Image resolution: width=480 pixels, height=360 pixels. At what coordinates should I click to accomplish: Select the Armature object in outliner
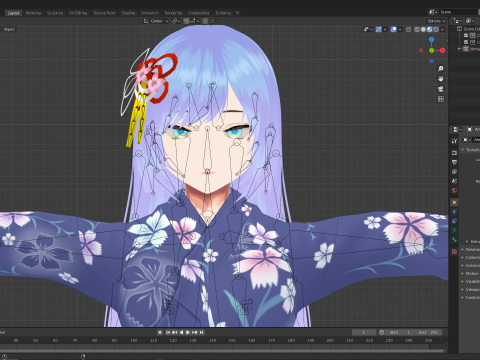(x=471, y=49)
